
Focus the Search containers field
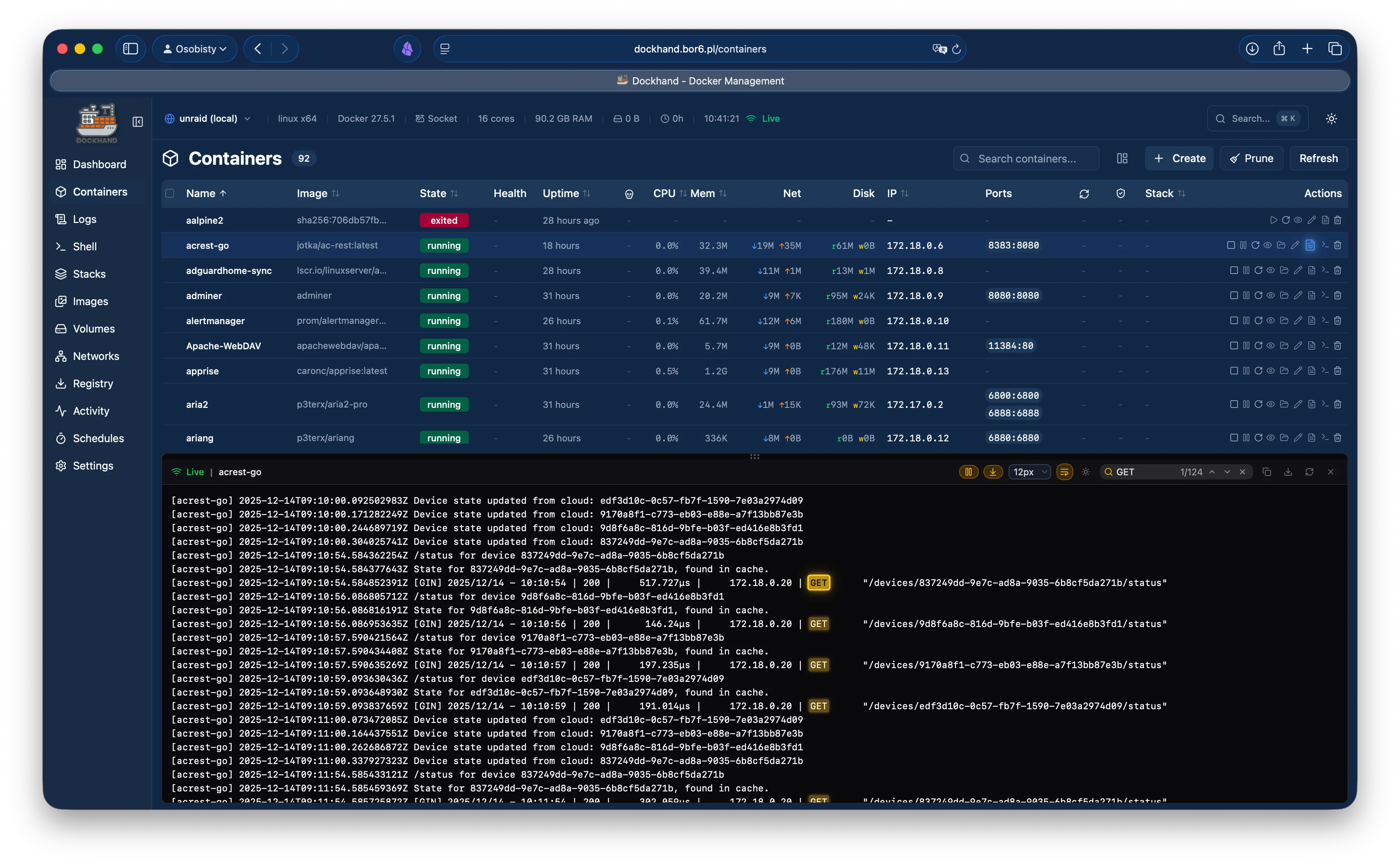tap(1027, 159)
